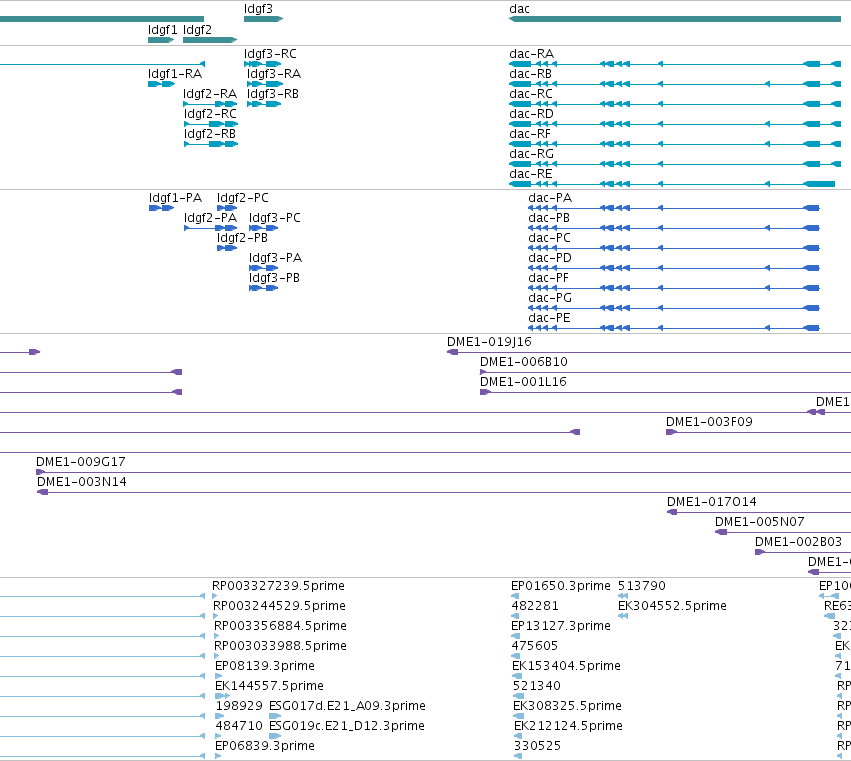Viewport: 851px width, 761px height.
Task: Select transcript dac-RA
Action: coord(675,64)
